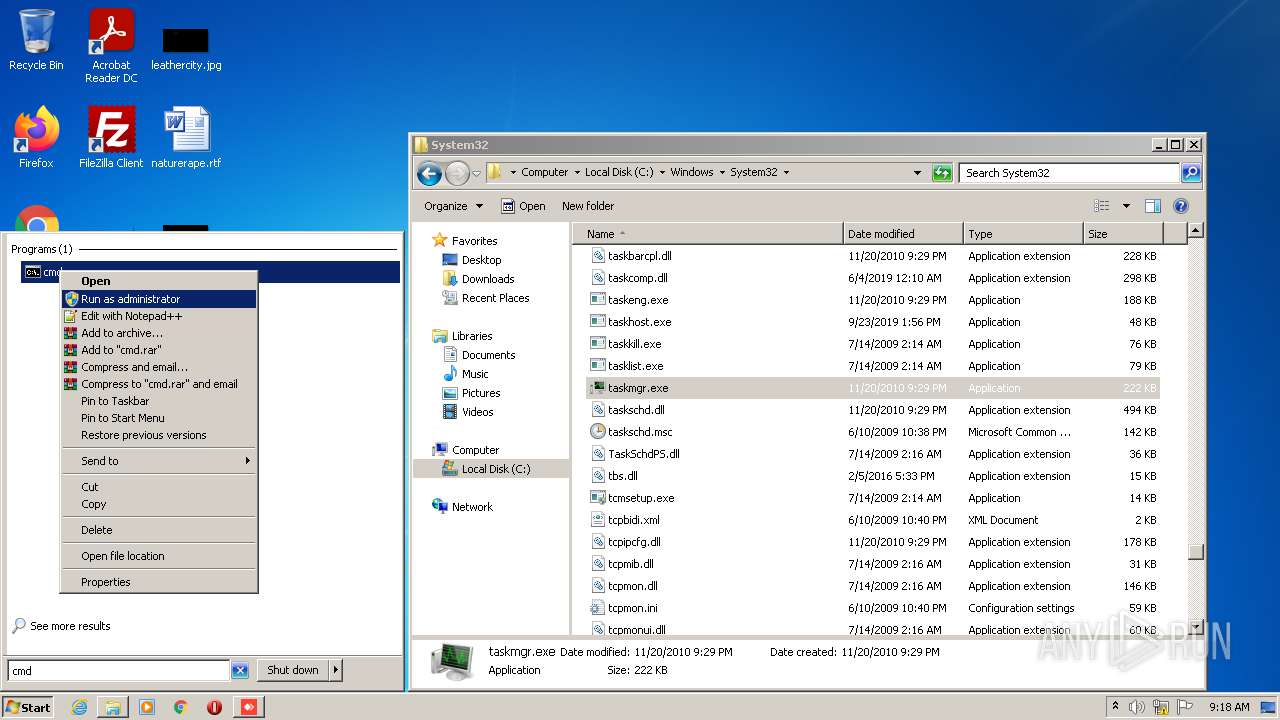The width and height of the screenshot is (1280, 720).
Task: Open the Recycle Bin desktop icon
Action: 36,40
